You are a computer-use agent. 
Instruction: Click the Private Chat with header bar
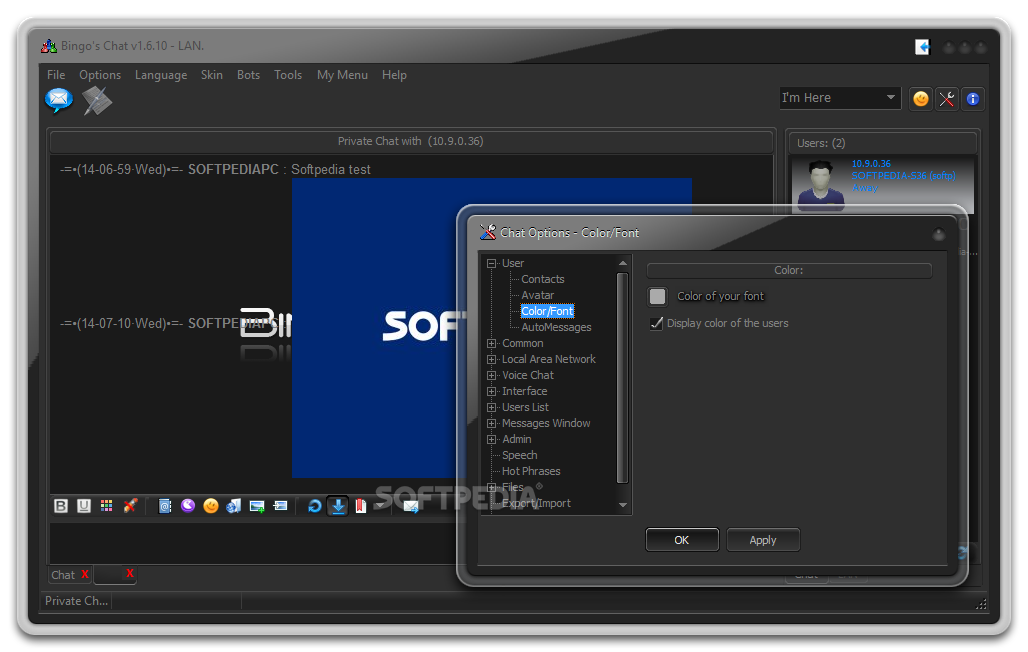(411, 142)
